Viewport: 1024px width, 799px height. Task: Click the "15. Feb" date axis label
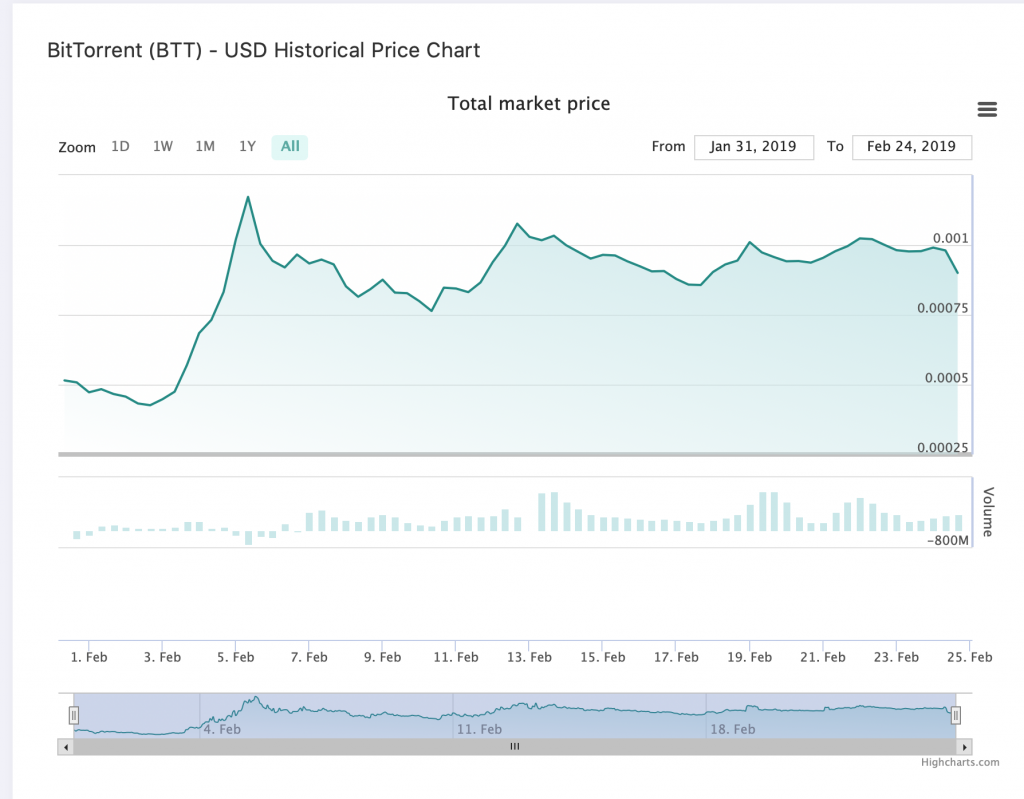click(x=602, y=657)
